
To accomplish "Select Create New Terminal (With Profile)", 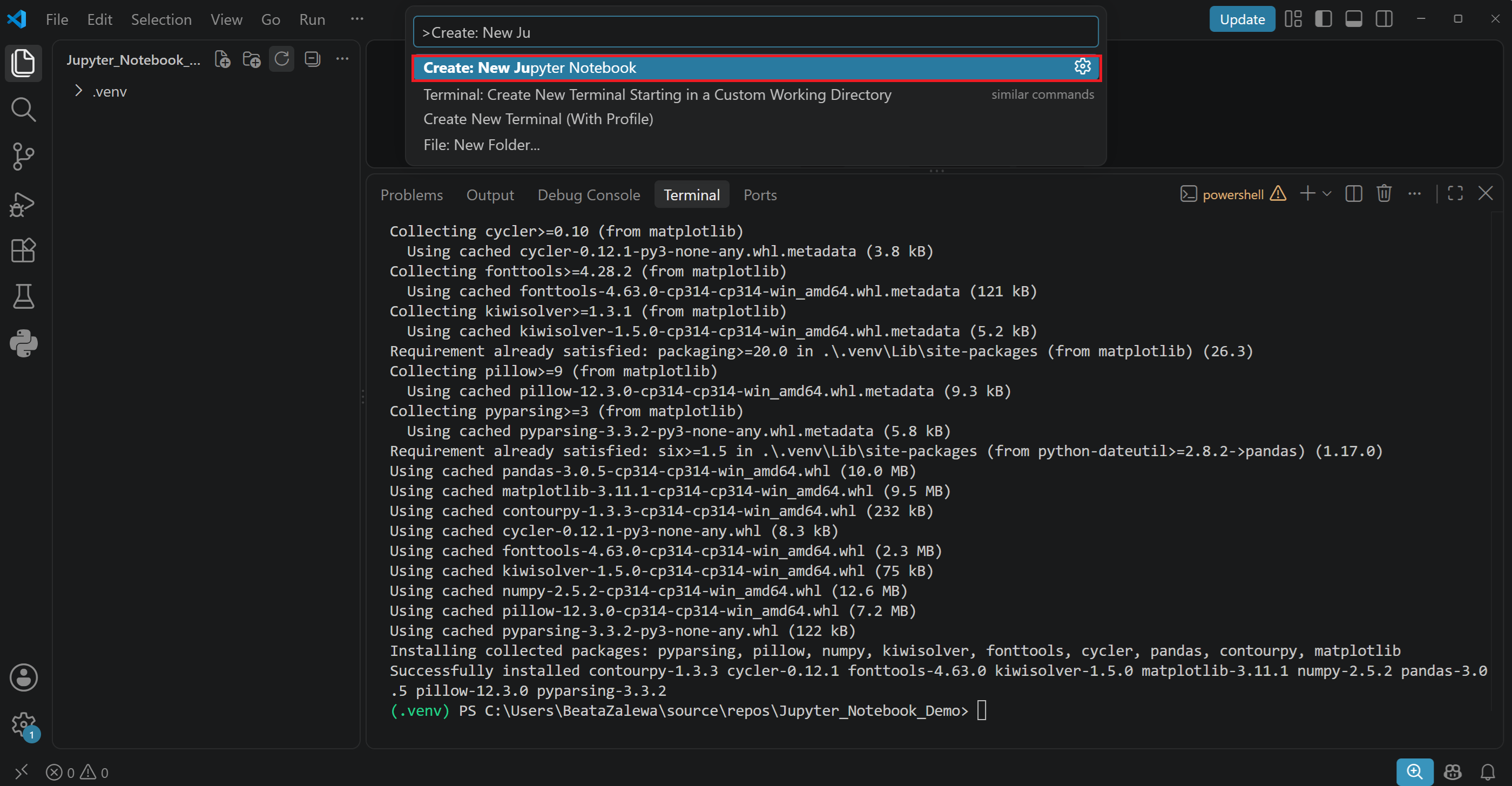I will [x=755, y=119].
